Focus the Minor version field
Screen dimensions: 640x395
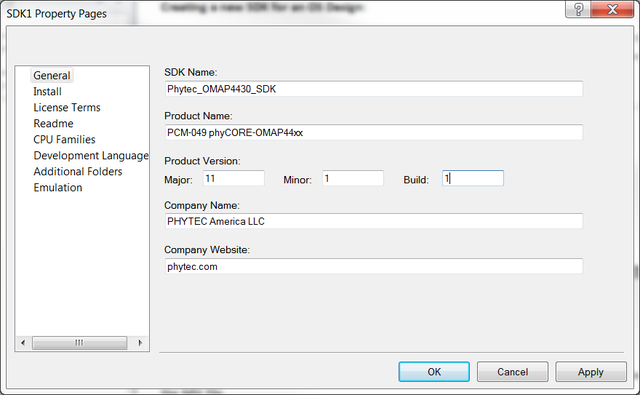353,178
